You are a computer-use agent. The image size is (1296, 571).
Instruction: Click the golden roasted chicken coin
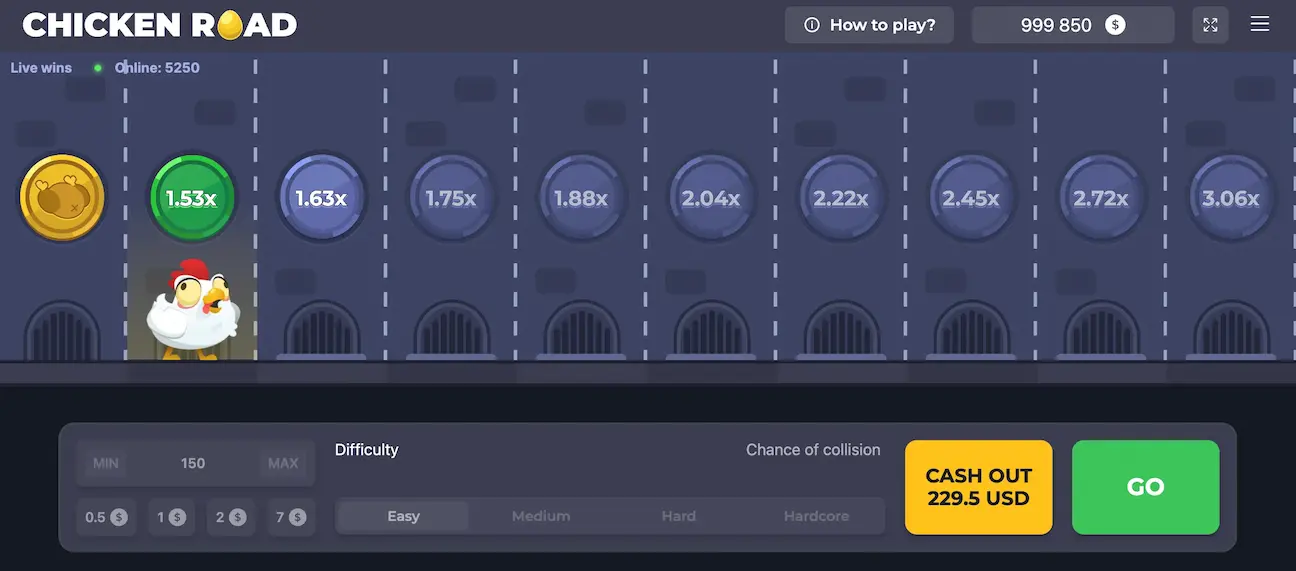coord(62,198)
